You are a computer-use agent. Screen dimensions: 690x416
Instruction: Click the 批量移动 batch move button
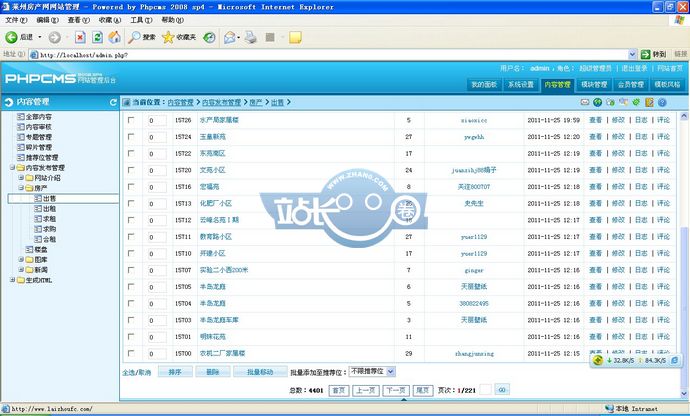coord(260,372)
